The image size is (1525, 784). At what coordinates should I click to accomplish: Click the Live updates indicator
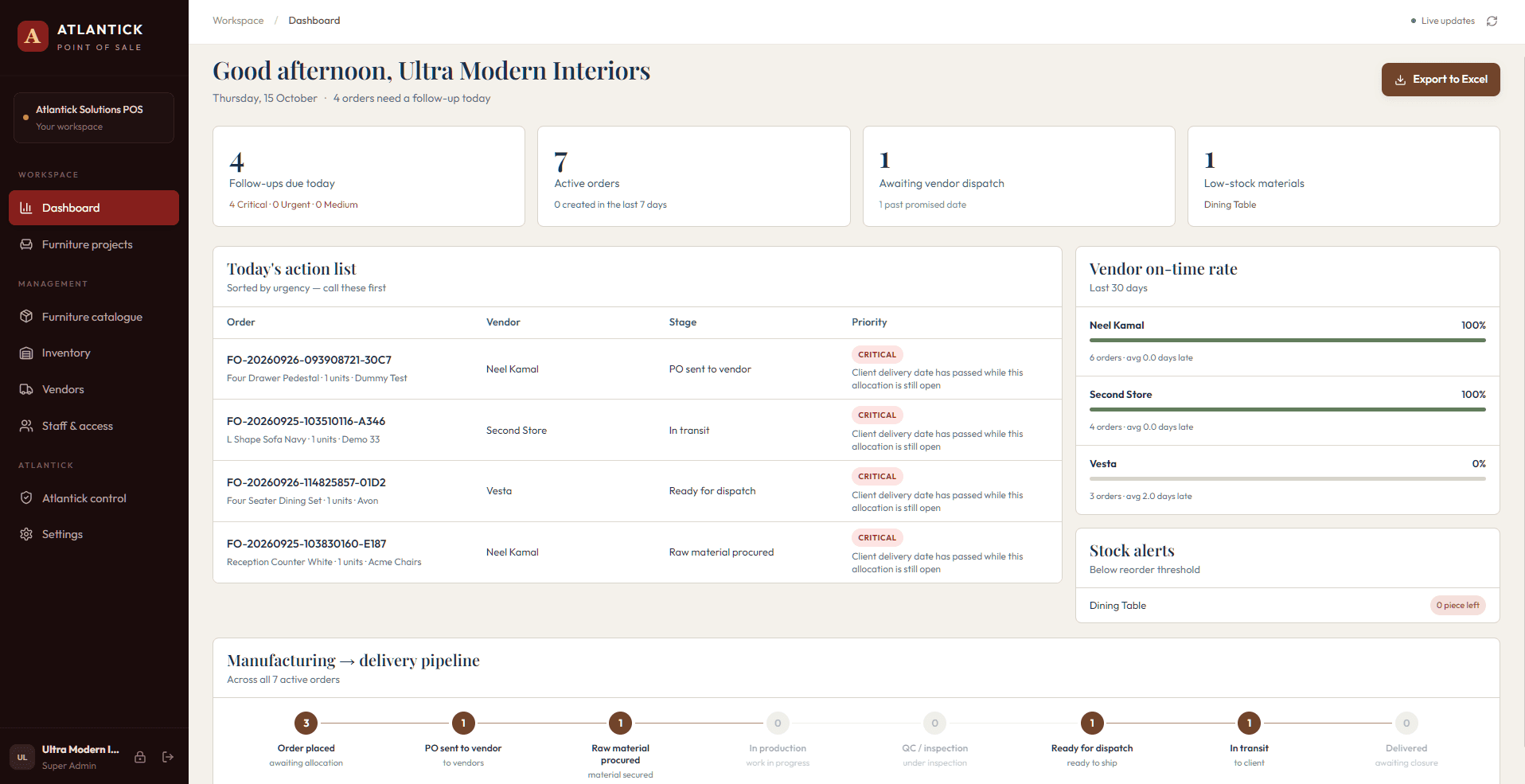tap(1443, 21)
